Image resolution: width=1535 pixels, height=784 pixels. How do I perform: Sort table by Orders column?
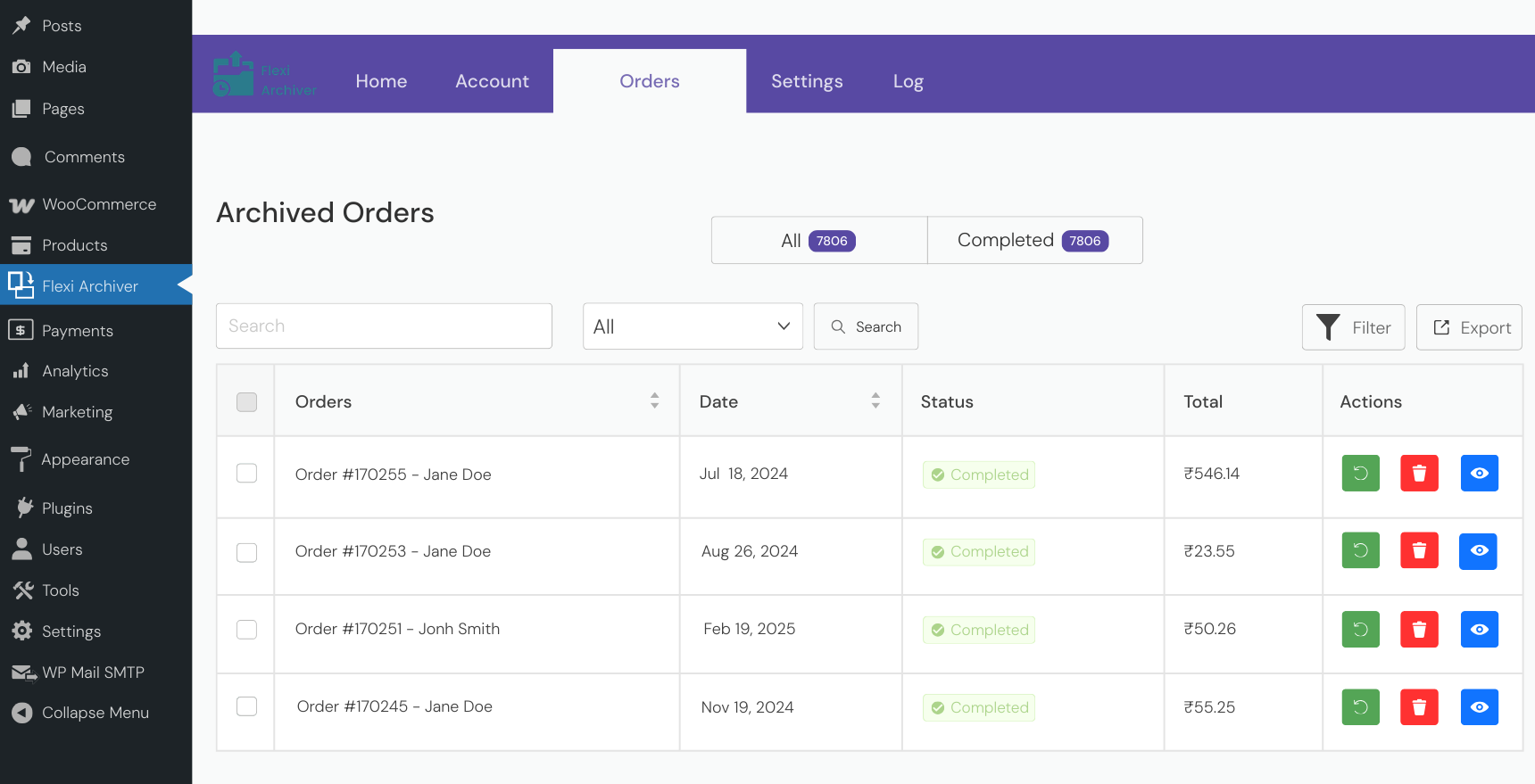[654, 401]
